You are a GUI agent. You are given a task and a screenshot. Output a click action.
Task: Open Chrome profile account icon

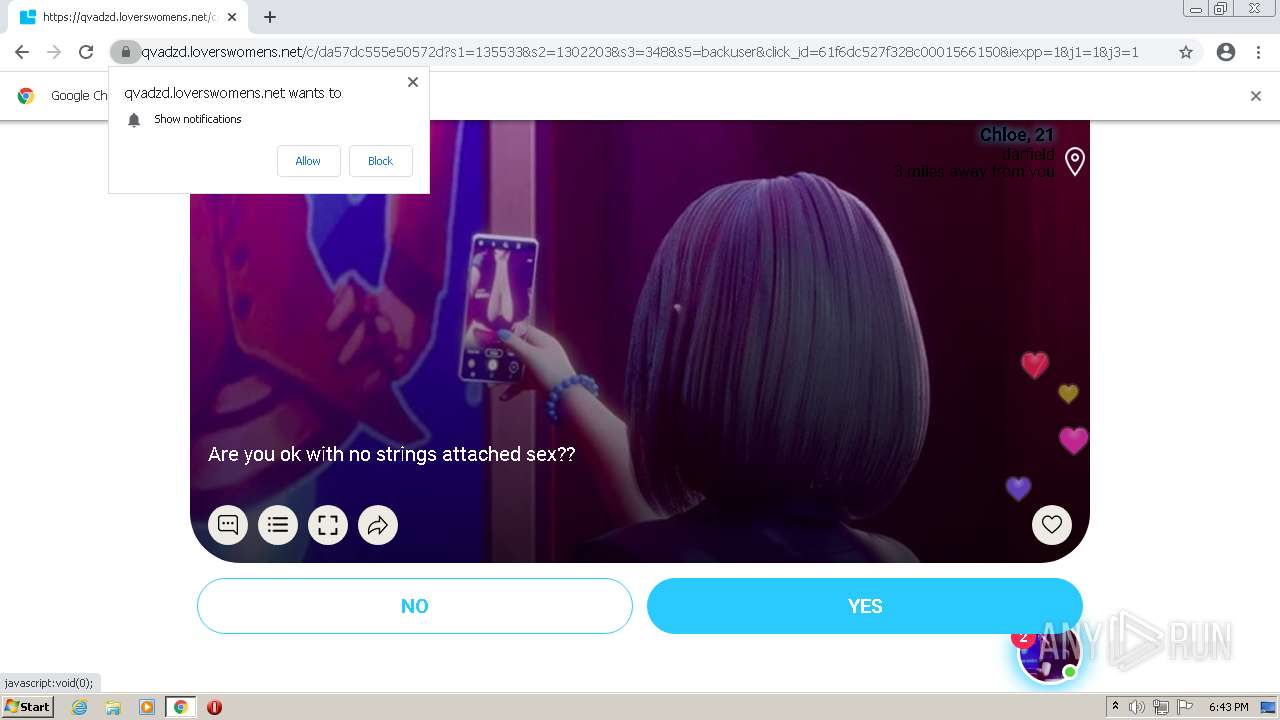pyautogui.click(x=1226, y=52)
